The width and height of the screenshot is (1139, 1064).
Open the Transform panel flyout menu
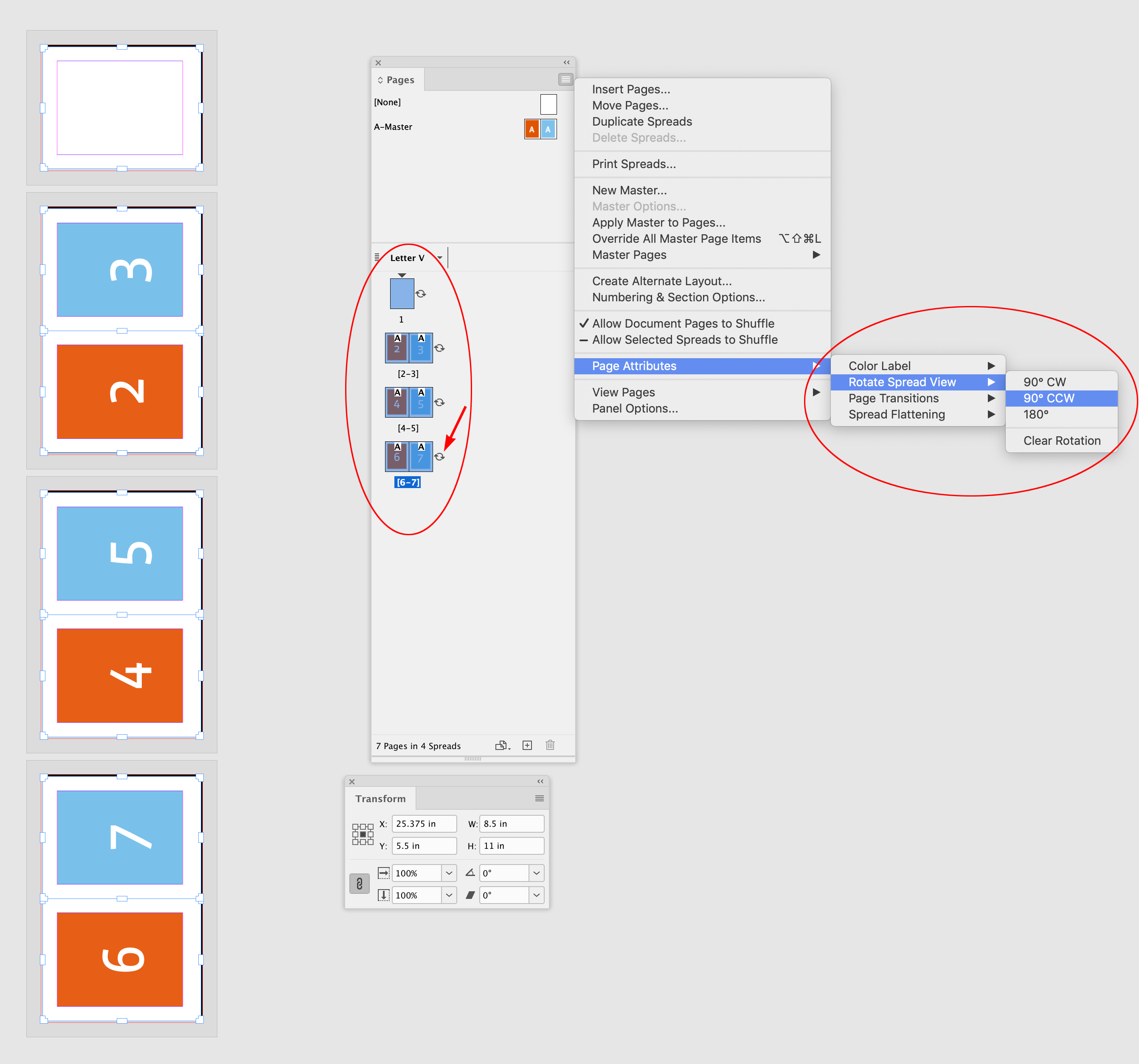point(539,798)
